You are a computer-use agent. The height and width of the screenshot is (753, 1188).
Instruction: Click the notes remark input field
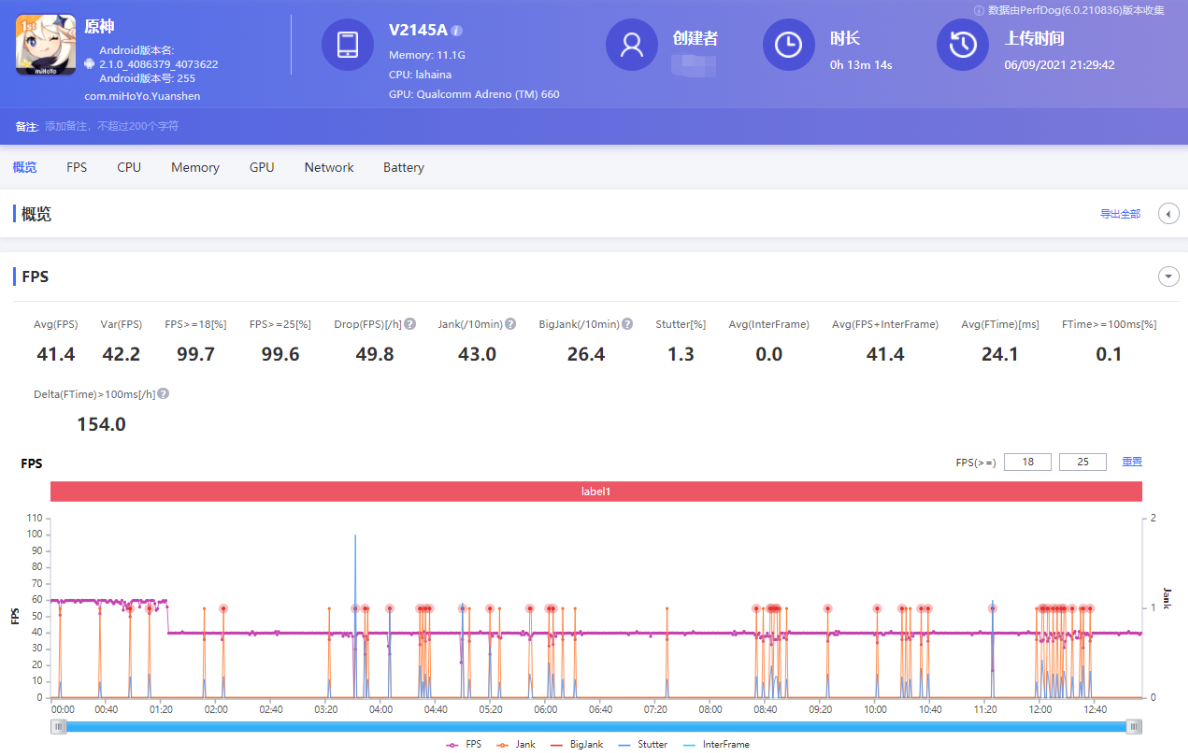pyautogui.click(x=112, y=127)
